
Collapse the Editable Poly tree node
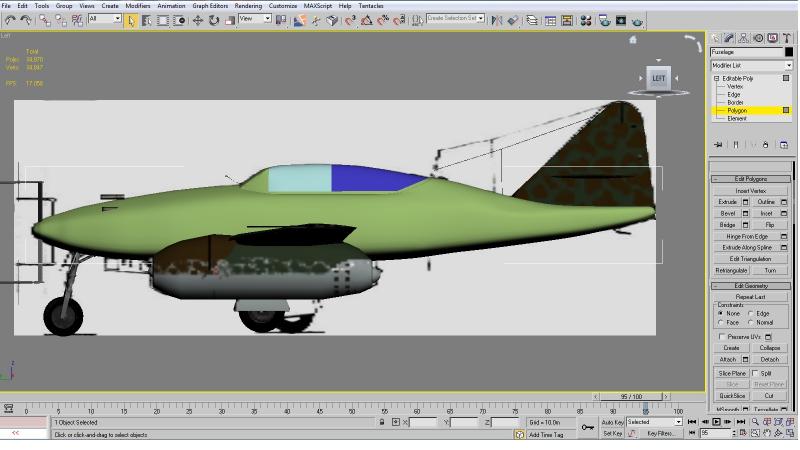717,79
